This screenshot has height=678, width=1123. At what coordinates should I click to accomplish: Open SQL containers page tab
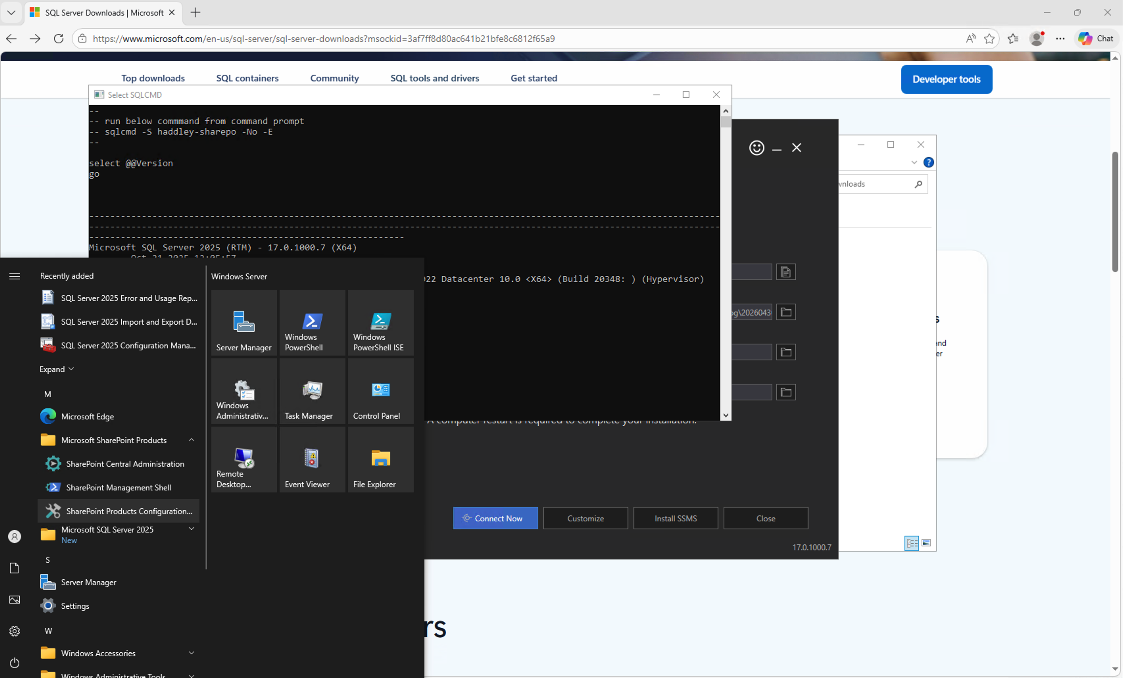[x=247, y=78]
